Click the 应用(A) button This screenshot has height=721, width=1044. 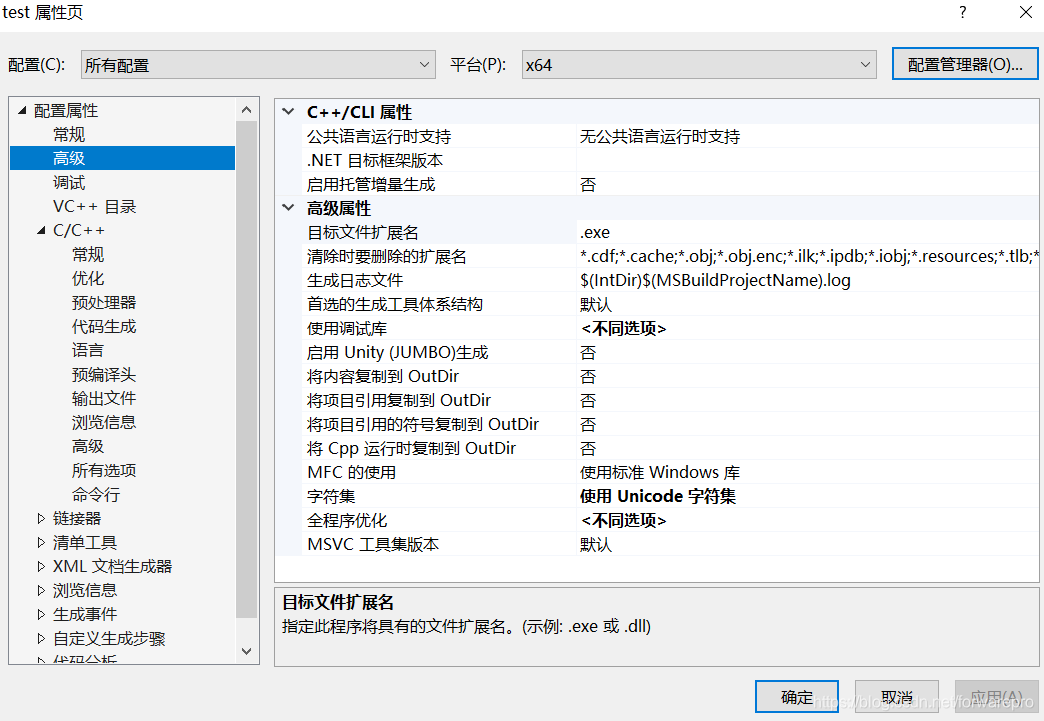tap(996, 696)
